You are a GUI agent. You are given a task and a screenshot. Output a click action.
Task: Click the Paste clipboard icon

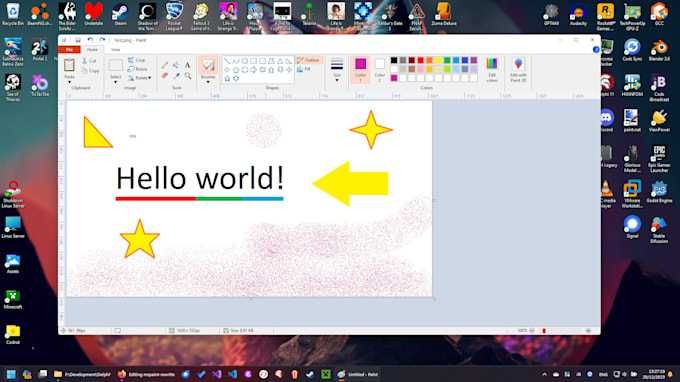tap(69, 65)
